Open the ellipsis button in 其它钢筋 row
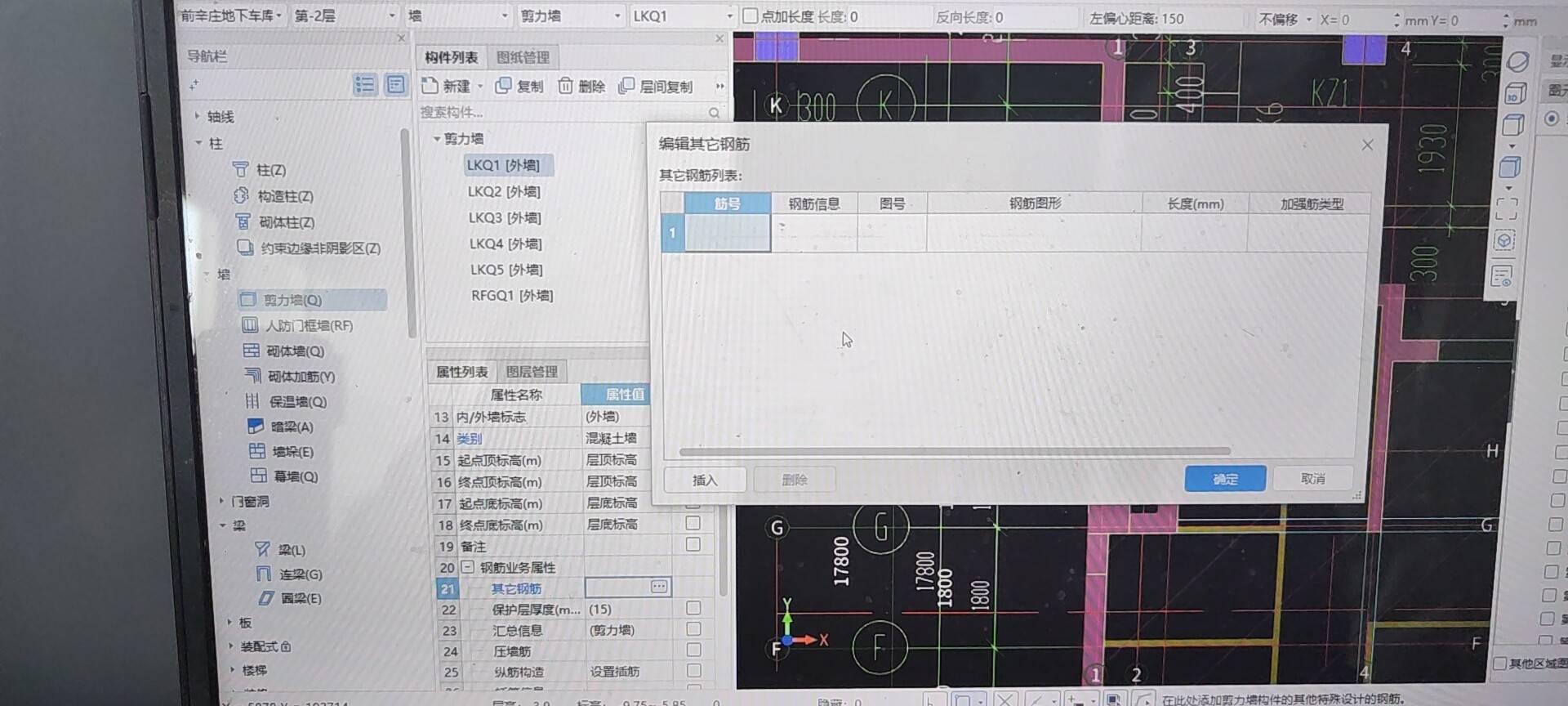Viewport: 1568px width, 706px height. pos(659,587)
